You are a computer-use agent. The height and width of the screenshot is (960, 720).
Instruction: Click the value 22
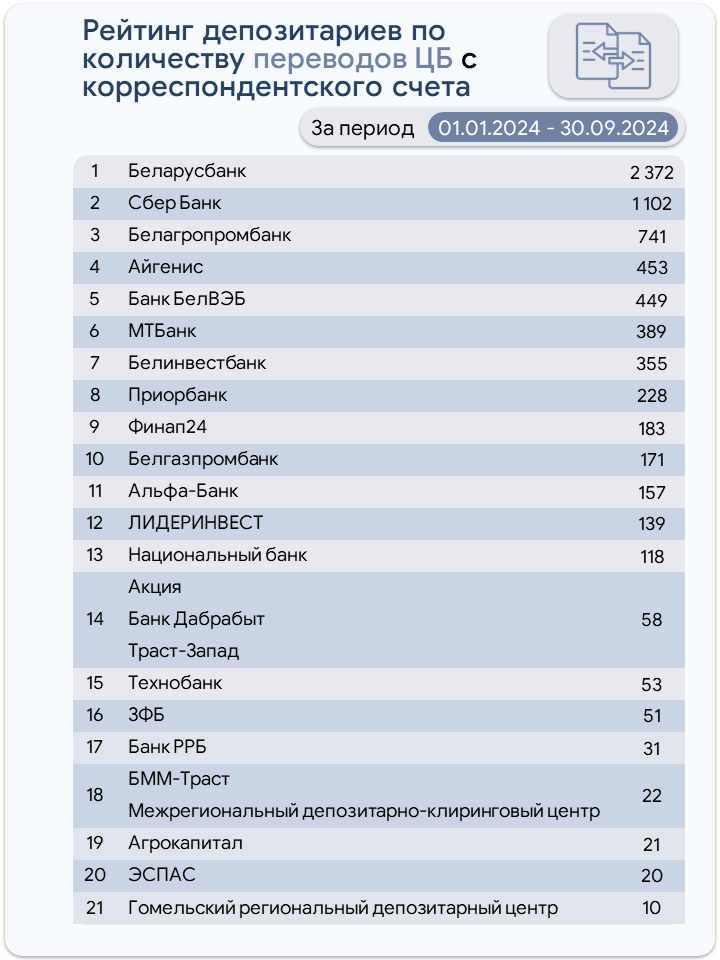651,796
